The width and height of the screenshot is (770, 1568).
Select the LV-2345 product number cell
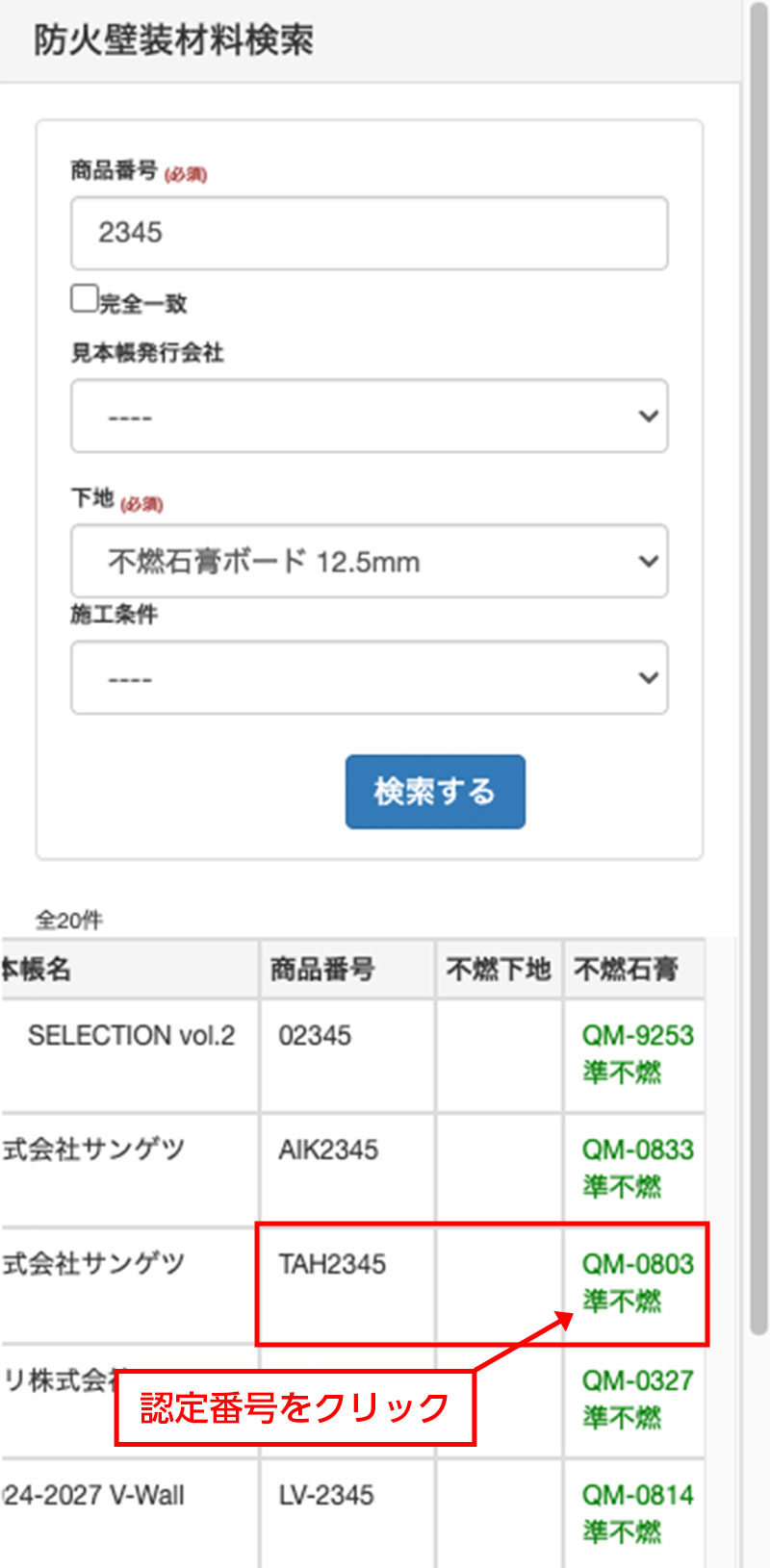326,1495
